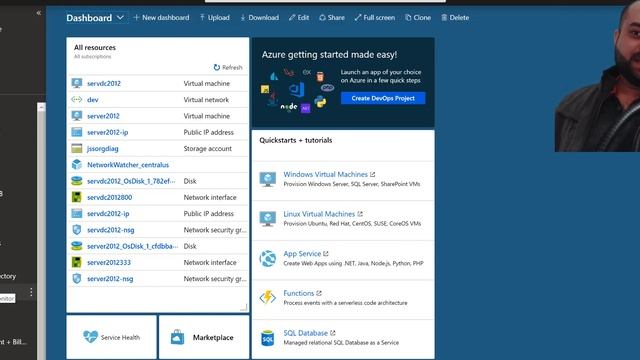Open server2012-ip resource link
This screenshot has width=640, height=360.
pyautogui.click(x=107, y=132)
